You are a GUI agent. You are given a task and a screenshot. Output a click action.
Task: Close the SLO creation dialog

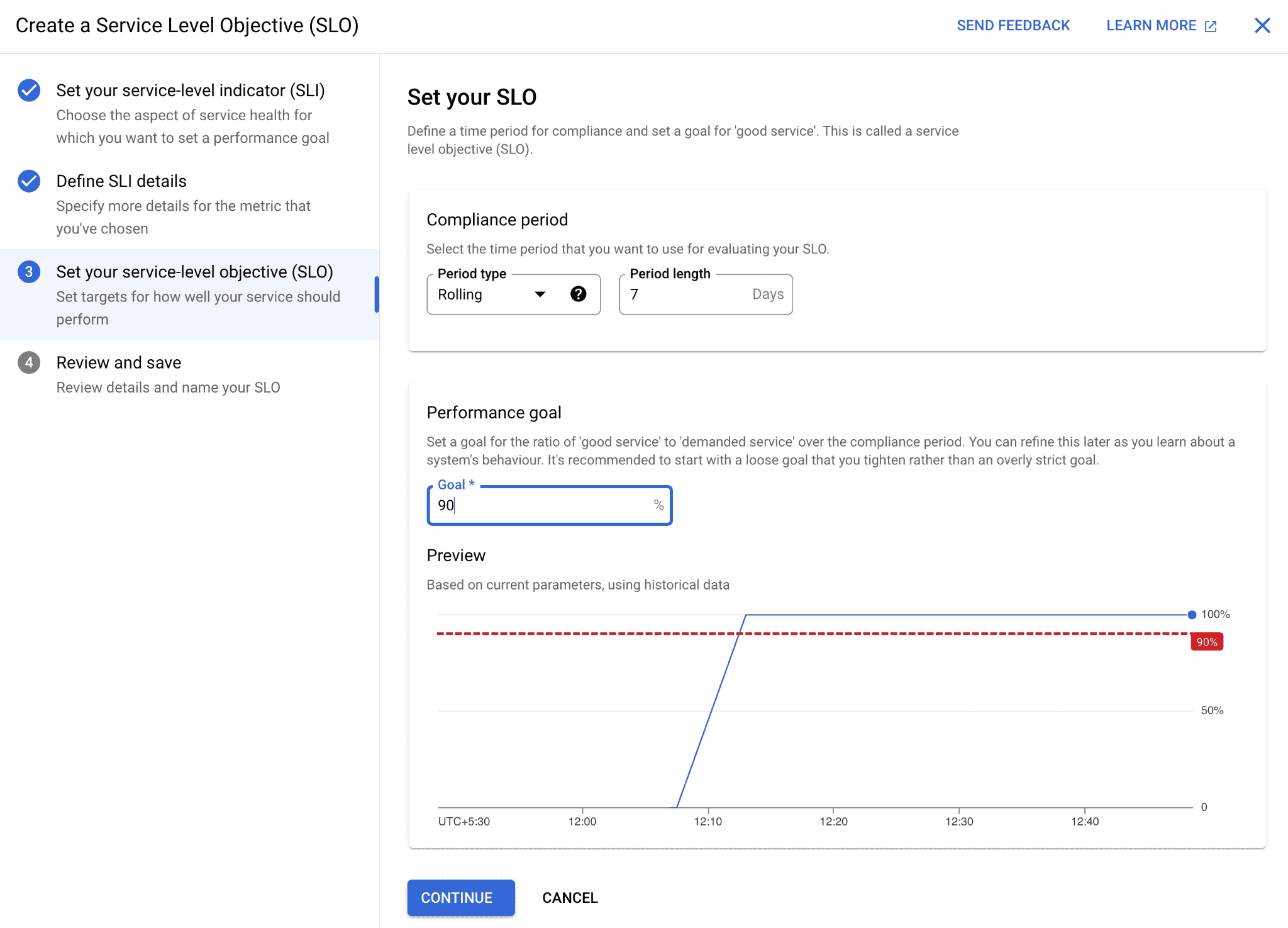[x=1262, y=25]
